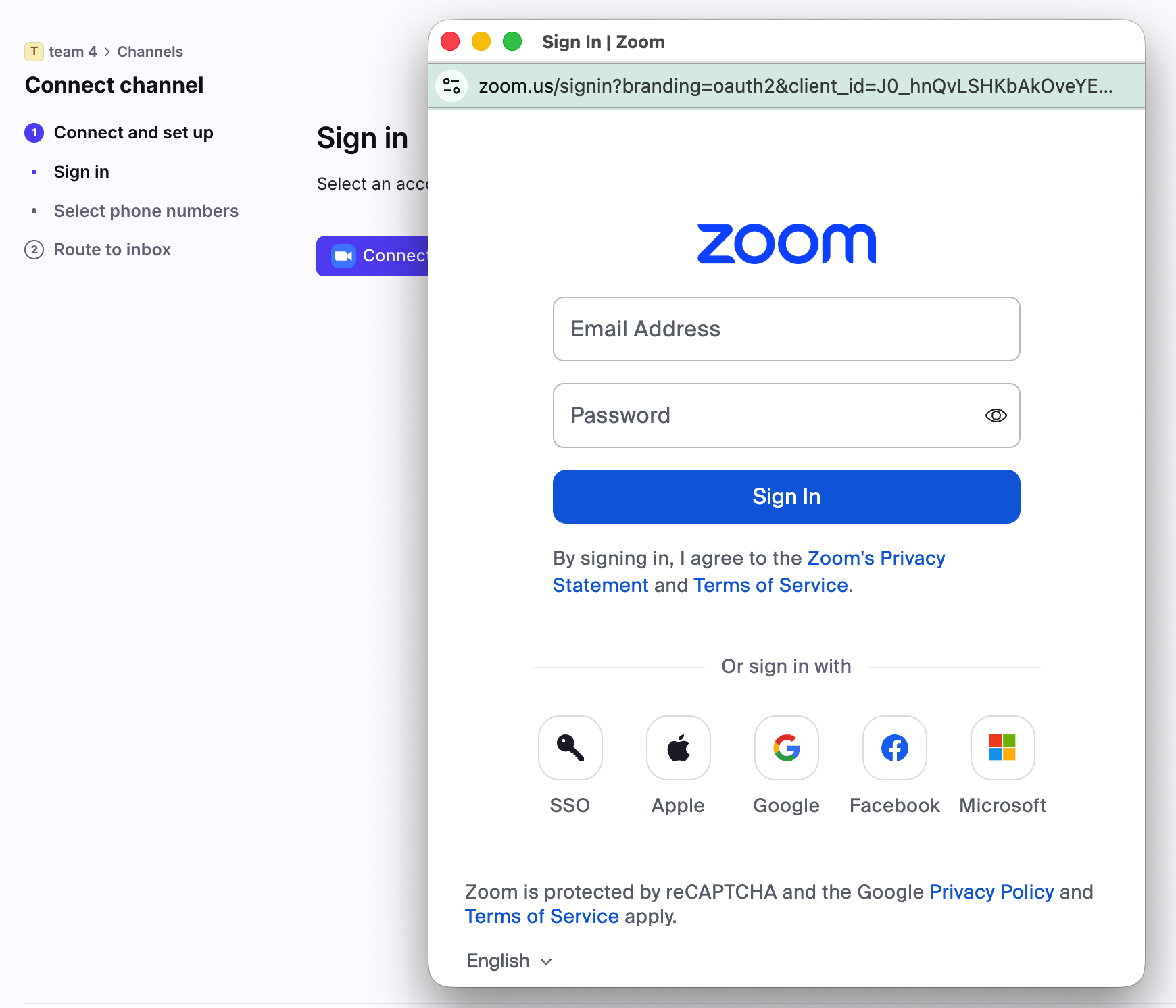Select Microsoft sign-in icon

(1002, 748)
